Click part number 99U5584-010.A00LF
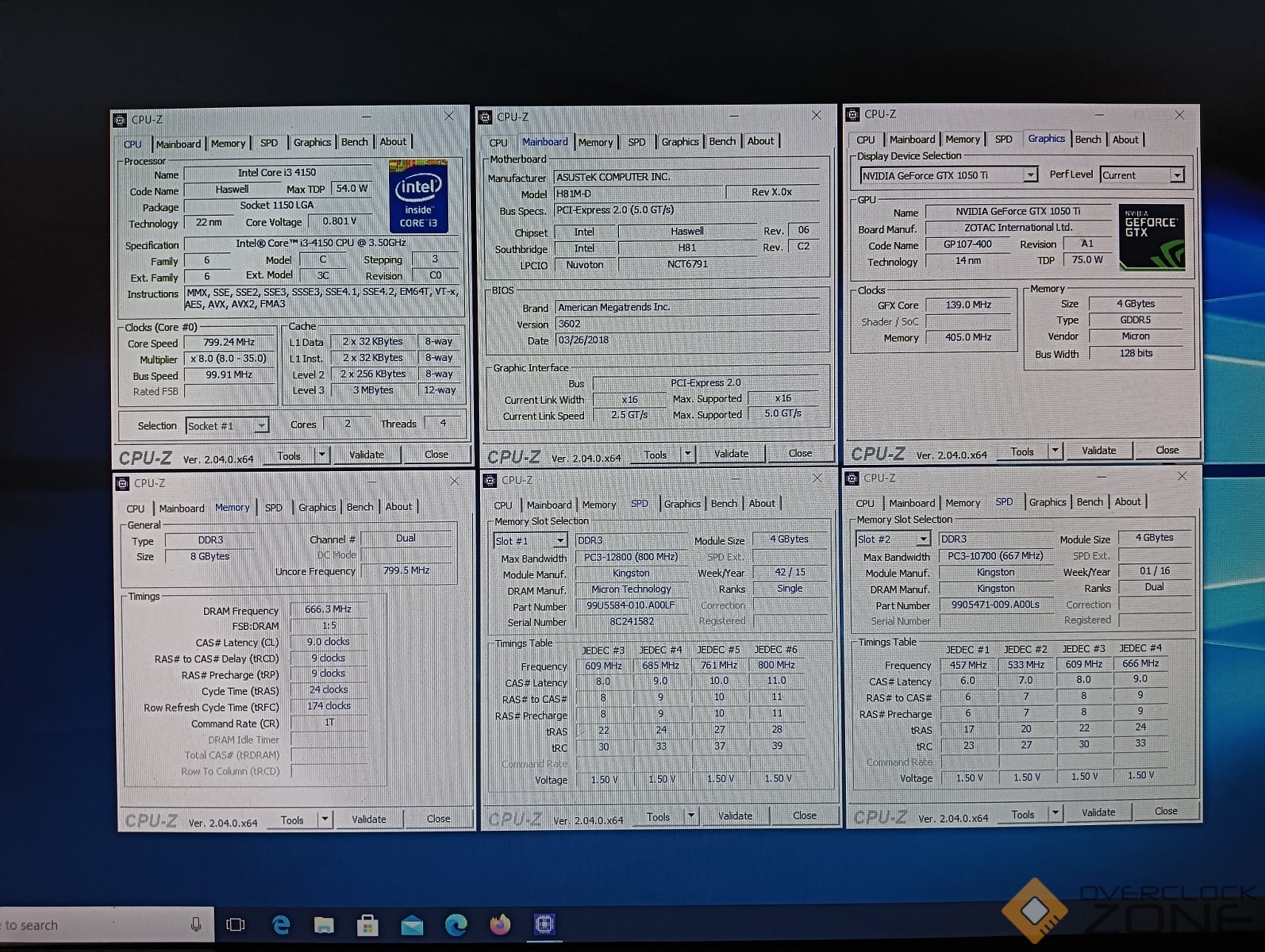 coord(631,605)
